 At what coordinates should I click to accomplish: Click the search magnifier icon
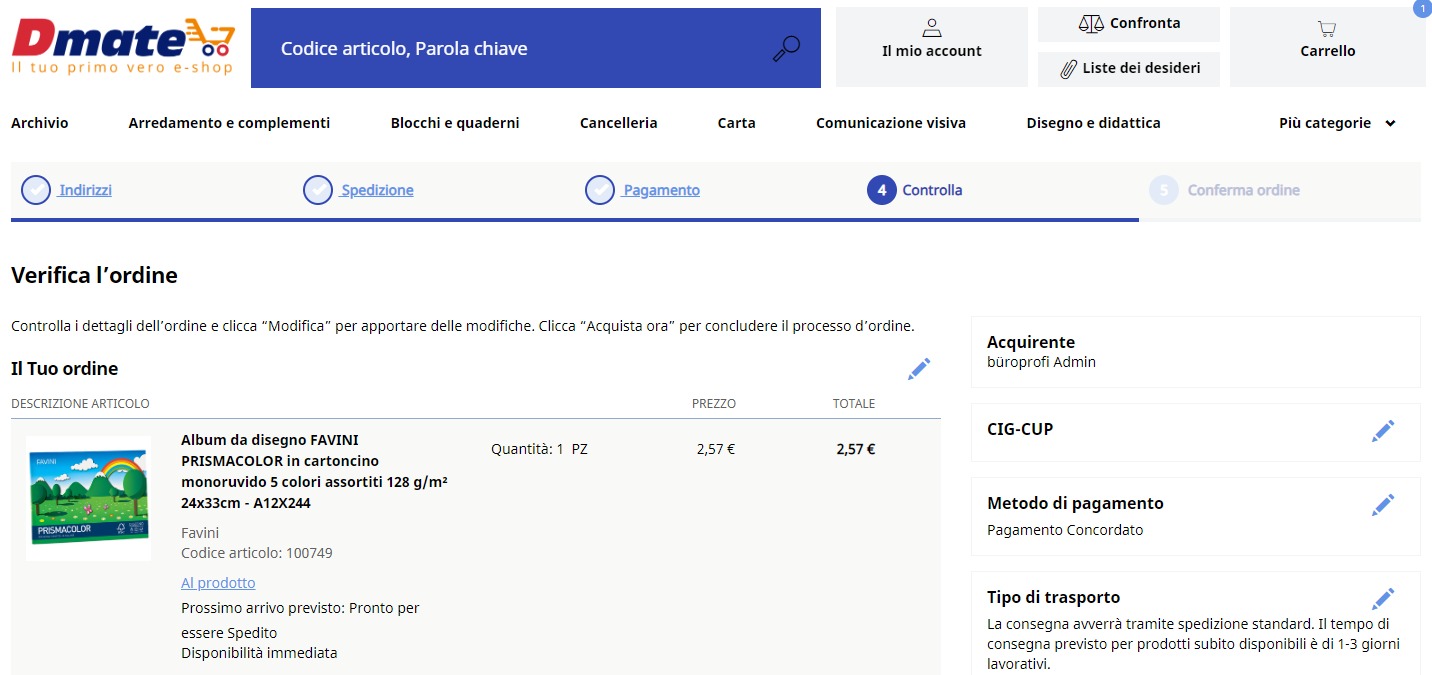pyautogui.click(x=787, y=49)
